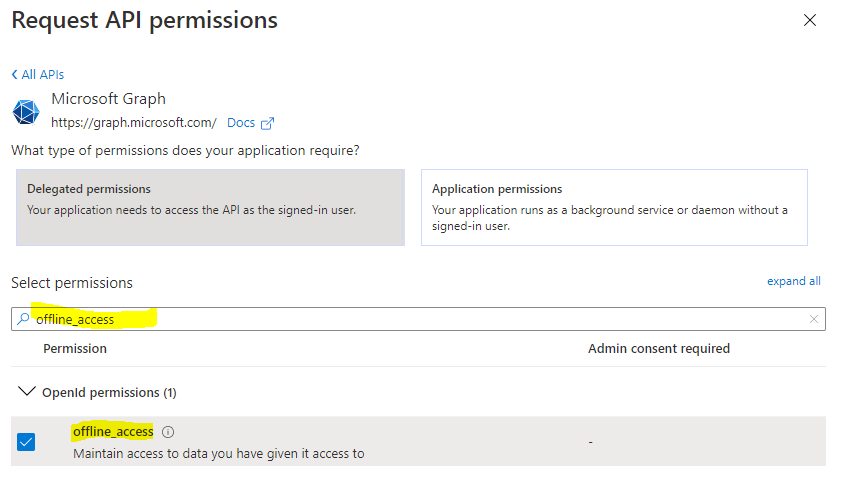Click the OpenId permissions (1) label
Screen dimensions: 846x488
109,392
